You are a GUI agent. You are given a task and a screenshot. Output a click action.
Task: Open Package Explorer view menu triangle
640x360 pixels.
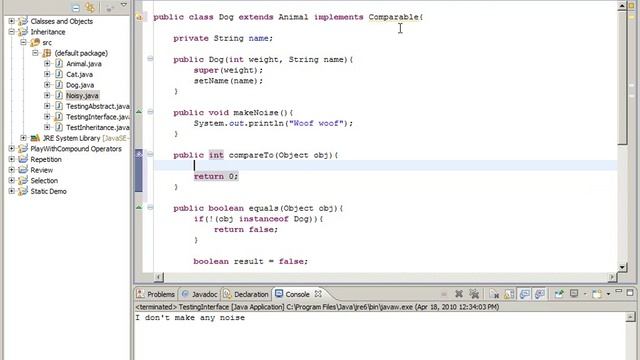124,5
